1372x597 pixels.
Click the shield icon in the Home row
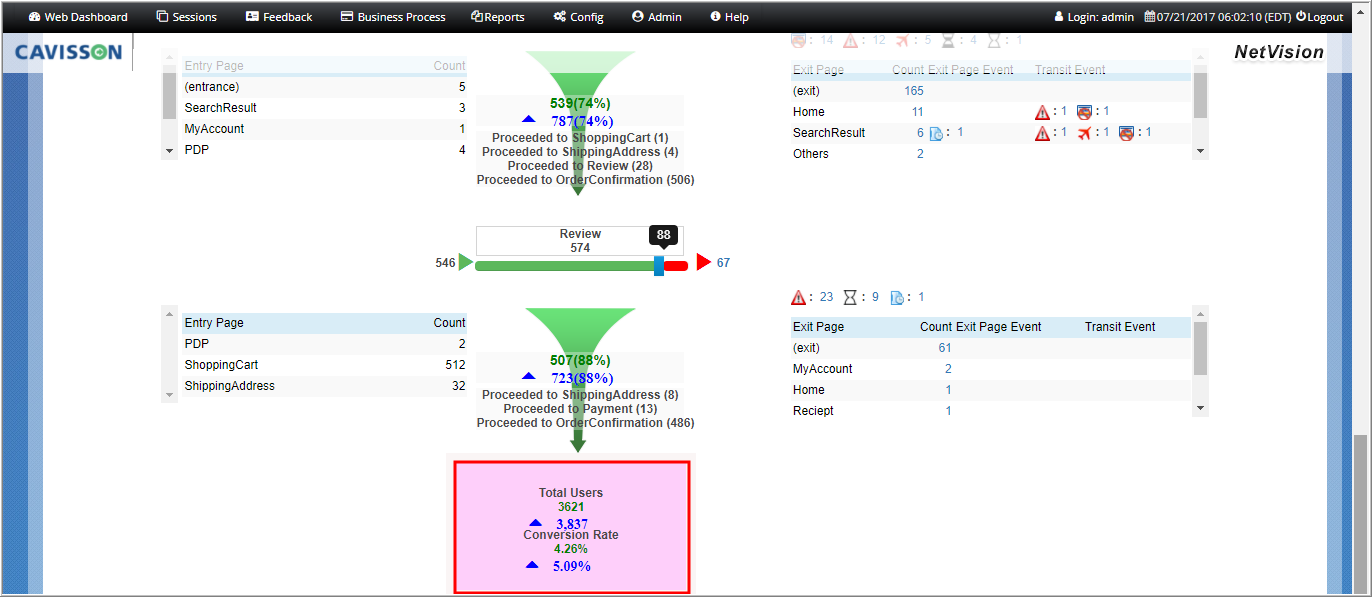coord(1084,112)
